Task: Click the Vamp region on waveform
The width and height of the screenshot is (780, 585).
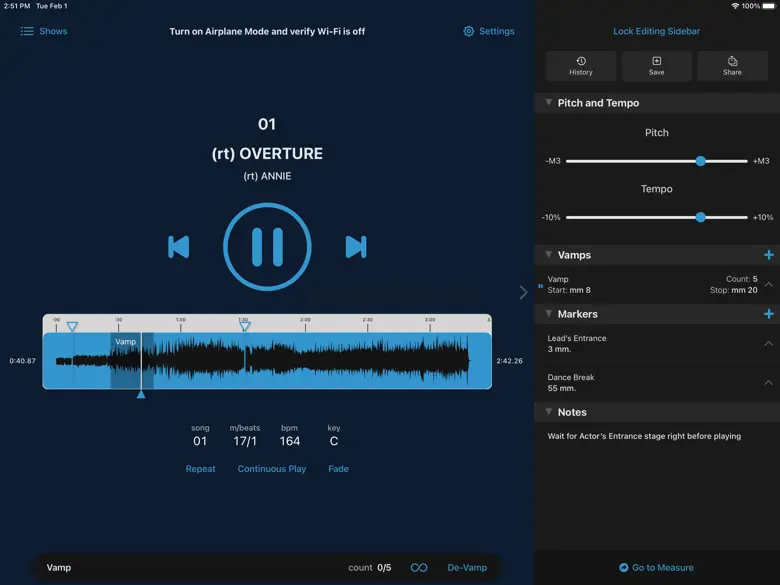Action: 132,361
